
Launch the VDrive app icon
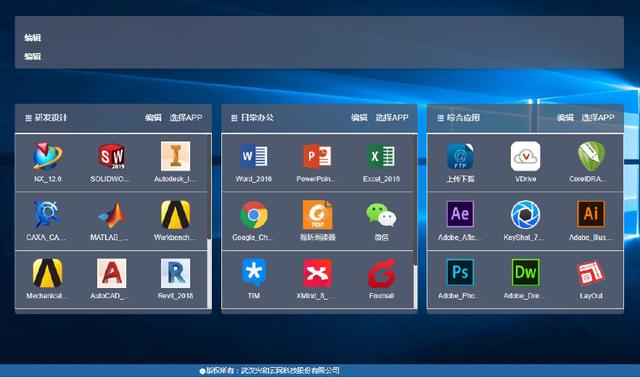tap(525, 156)
